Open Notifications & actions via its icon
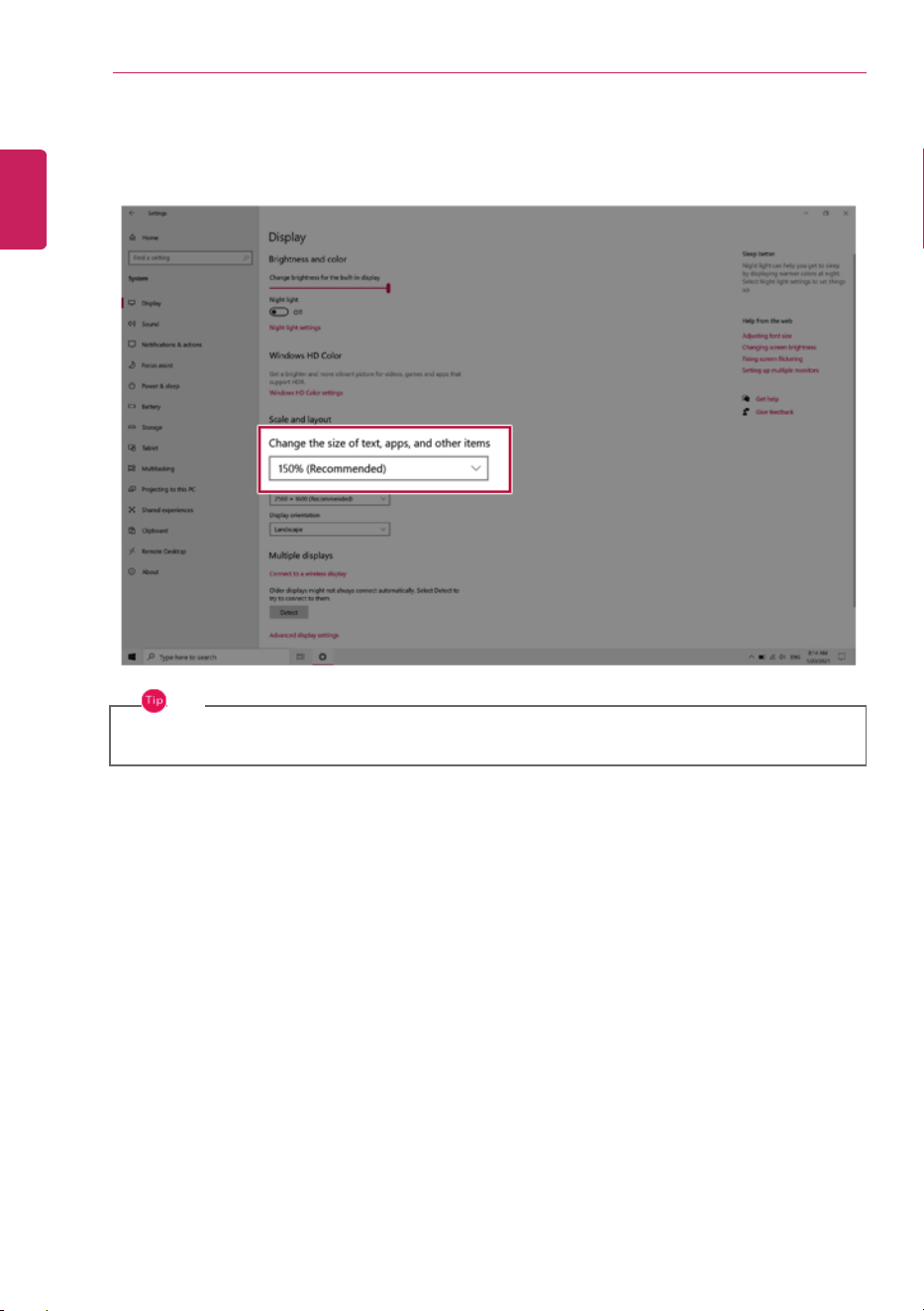This screenshot has height=1311, width=924. click(x=132, y=345)
